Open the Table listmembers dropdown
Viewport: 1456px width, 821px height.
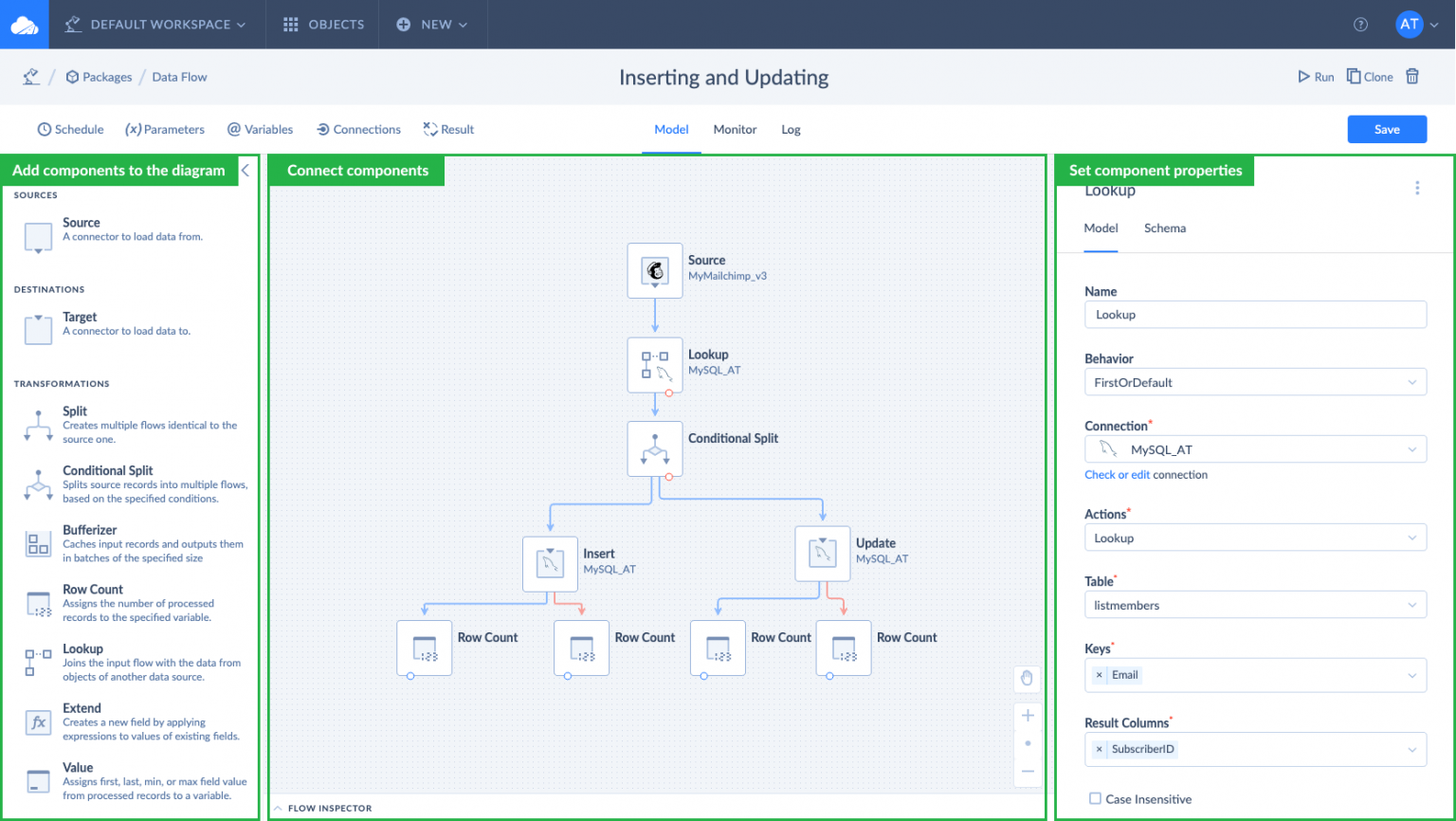point(1254,605)
